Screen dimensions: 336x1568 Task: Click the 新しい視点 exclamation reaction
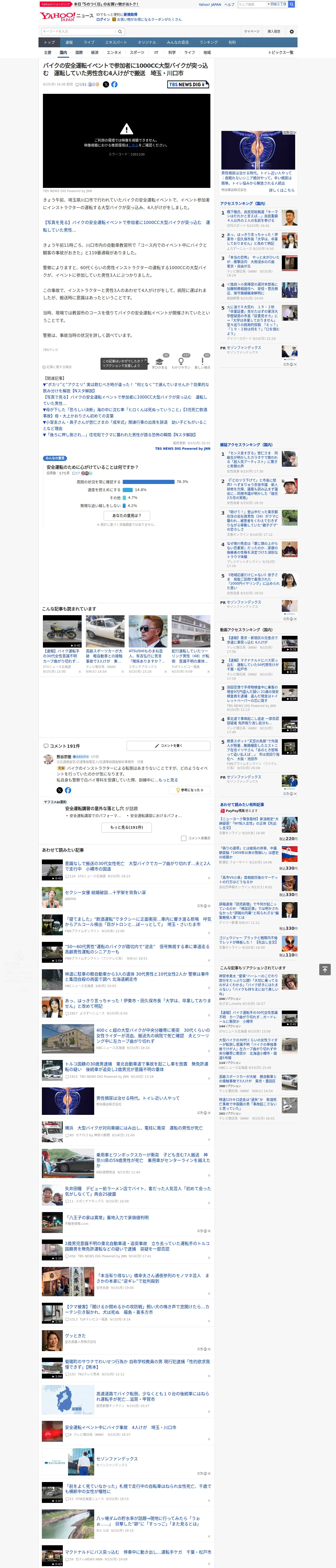(x=203, y=362)
